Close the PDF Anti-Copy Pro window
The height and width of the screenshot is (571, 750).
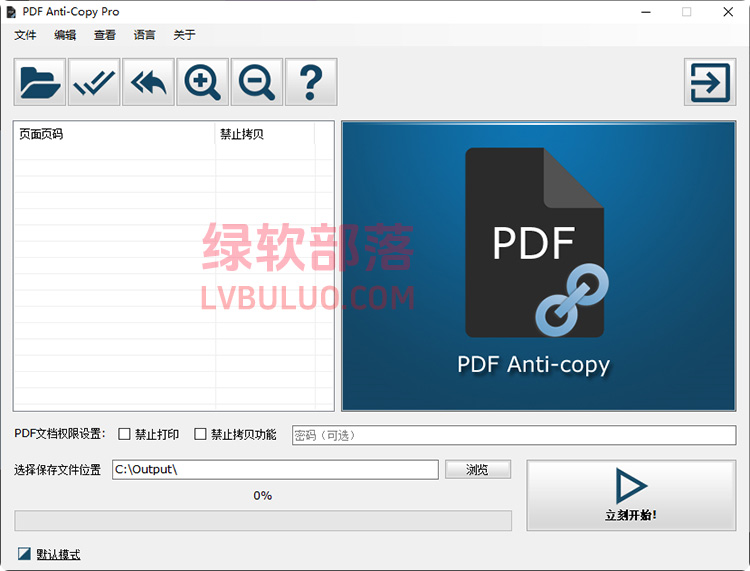(x=728, y=12)
